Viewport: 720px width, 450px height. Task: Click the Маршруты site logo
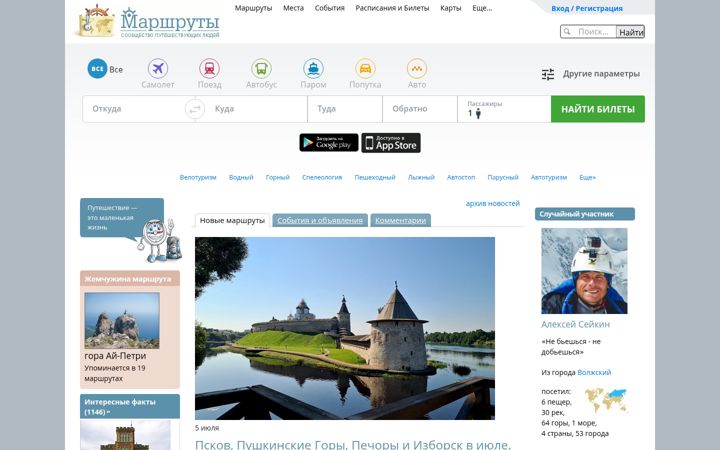click(x=148, y=22)
